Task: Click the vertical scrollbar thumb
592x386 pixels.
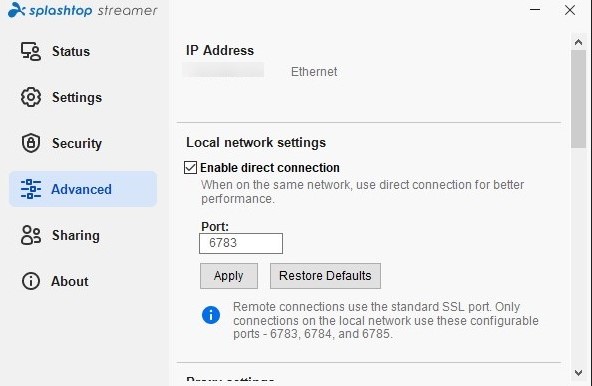Action: [578, 99]
